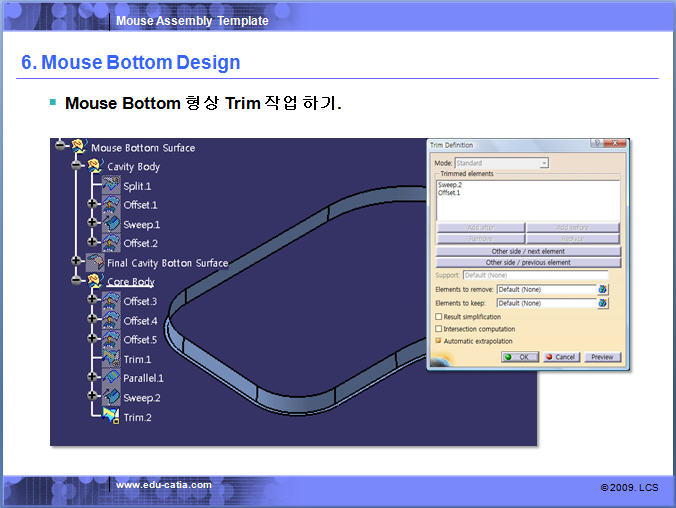Uncheck Automatic extrapolation option
Image resolution: width=676 pixels, height=508 pixels.
[438, 341]
